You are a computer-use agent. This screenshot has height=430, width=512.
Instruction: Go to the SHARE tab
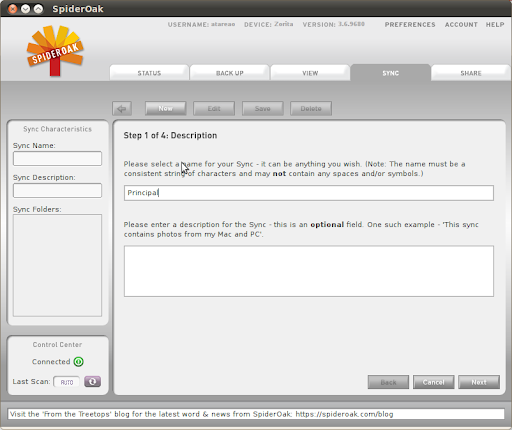click(471, 73)
